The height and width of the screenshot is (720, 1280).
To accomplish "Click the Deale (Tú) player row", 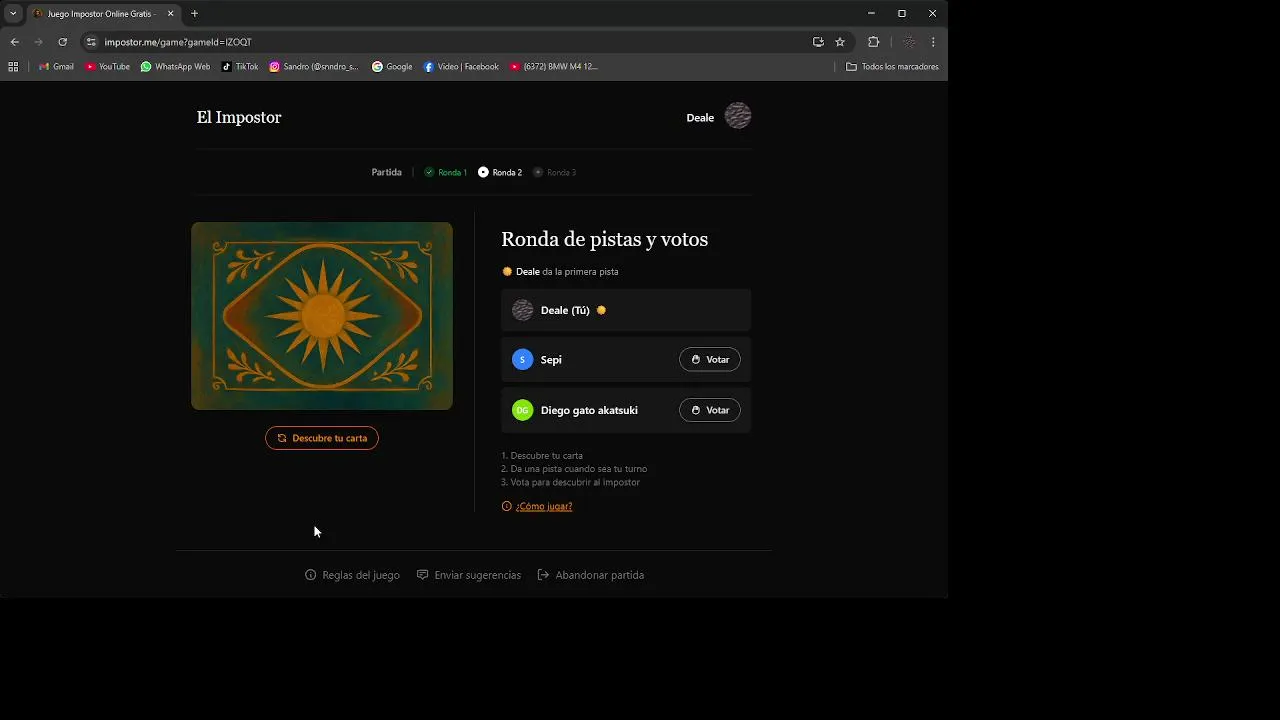I will [626, 310].
